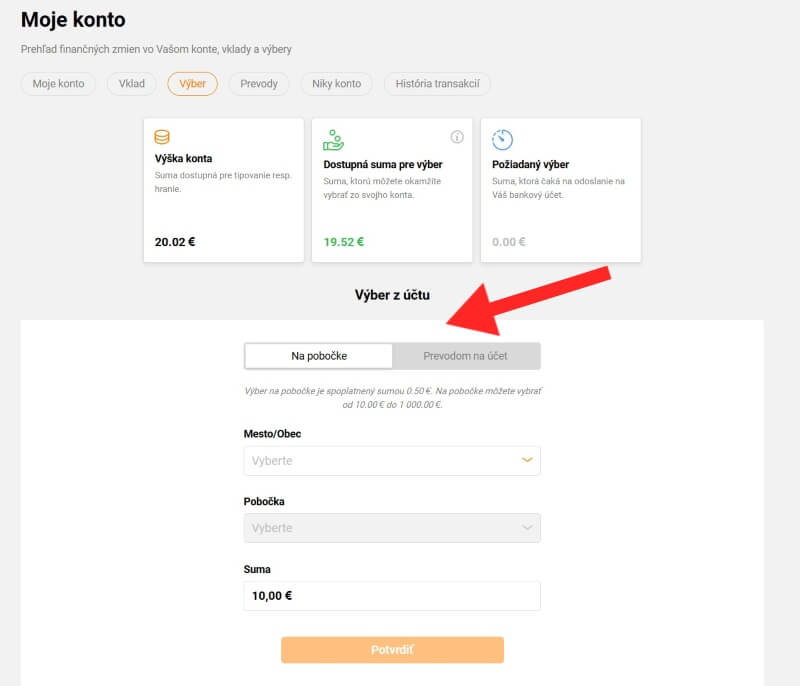Switch to Prevodom na účet option
The image size is (800, 686).
(466, 356)
